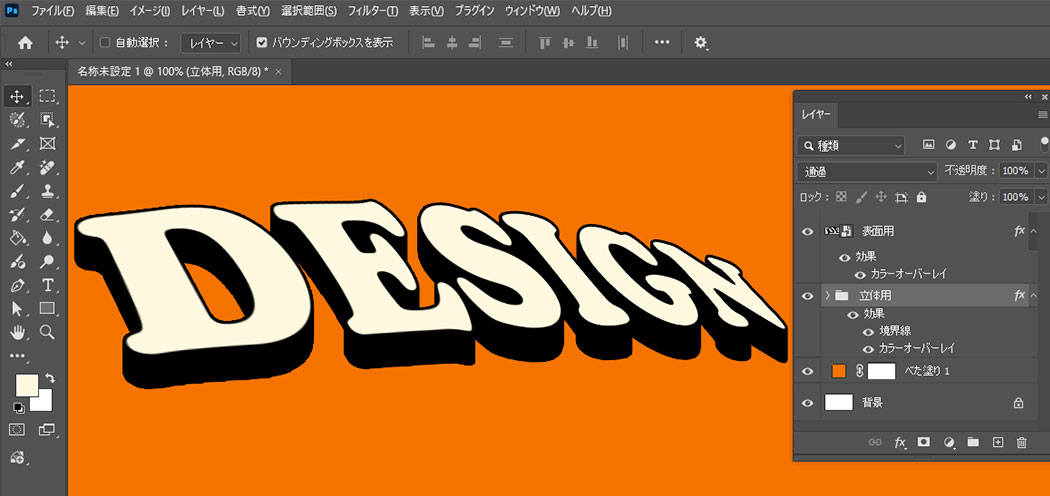Open the フィルター(T) menu
Screen dimensions: 1050x496
pos(373,12)
